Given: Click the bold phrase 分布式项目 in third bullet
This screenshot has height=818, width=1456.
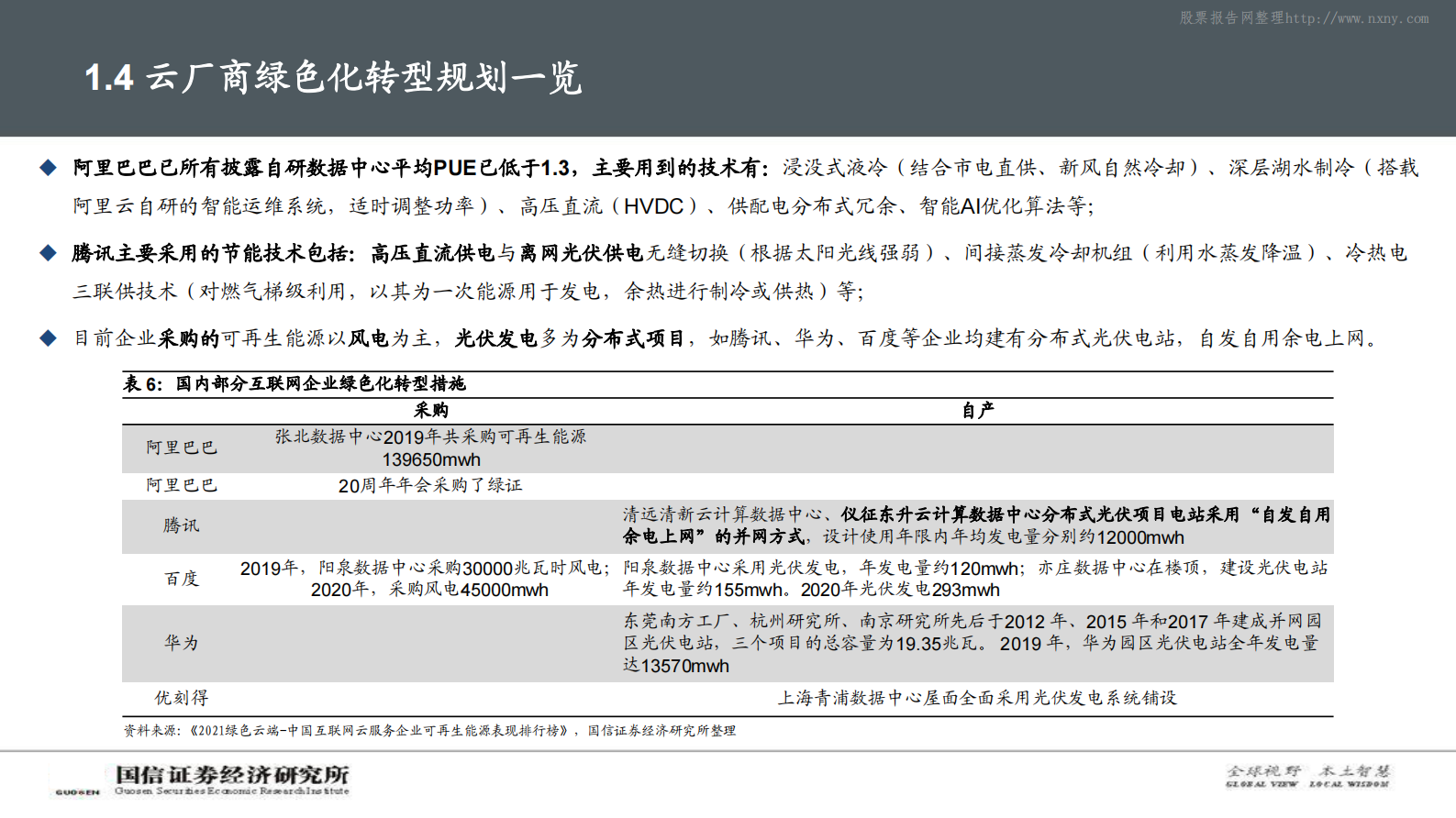Looking at the screenshot, I should coord(633,338).
